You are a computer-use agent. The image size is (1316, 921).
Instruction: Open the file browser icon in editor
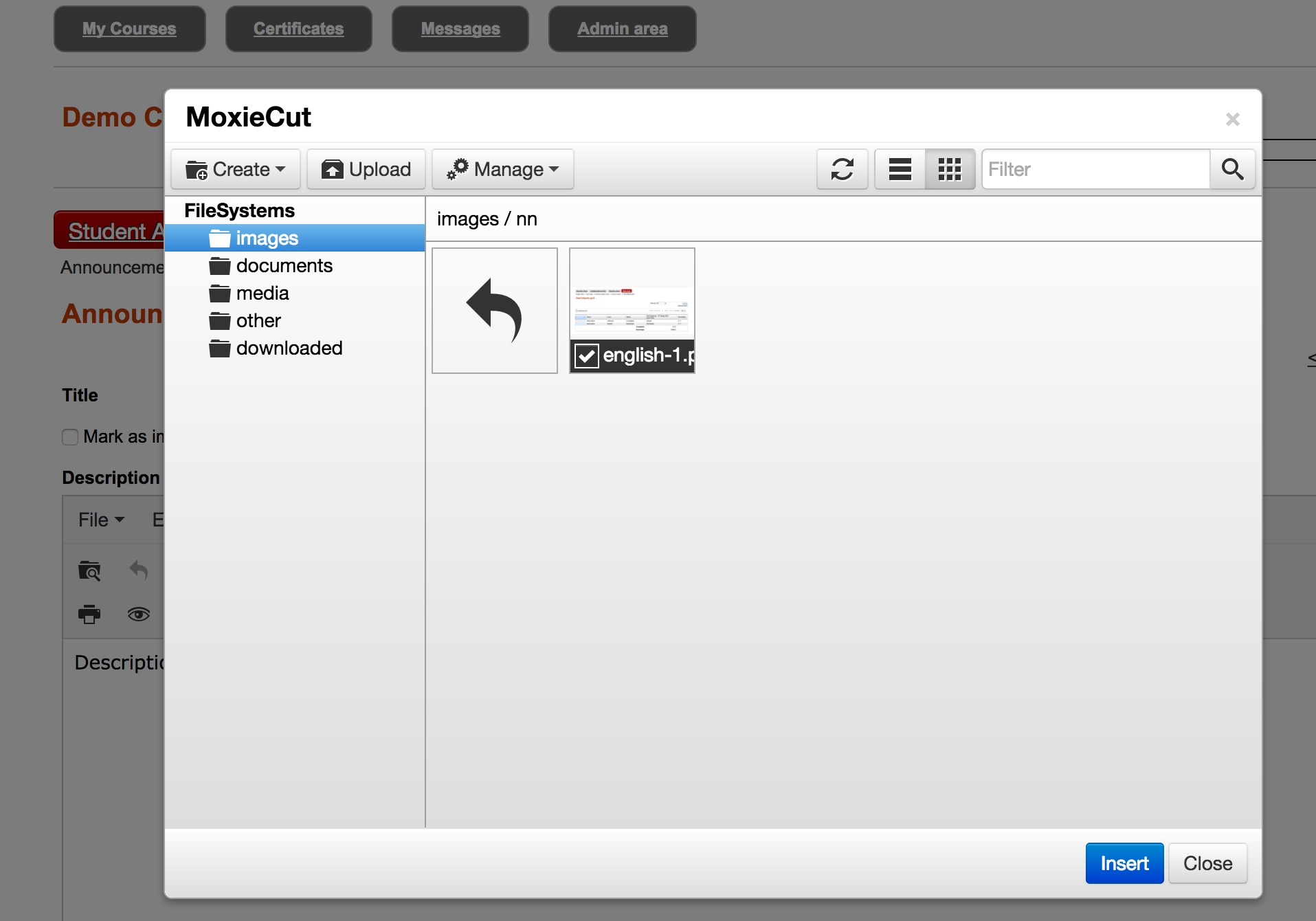click(x=89, y=570)
